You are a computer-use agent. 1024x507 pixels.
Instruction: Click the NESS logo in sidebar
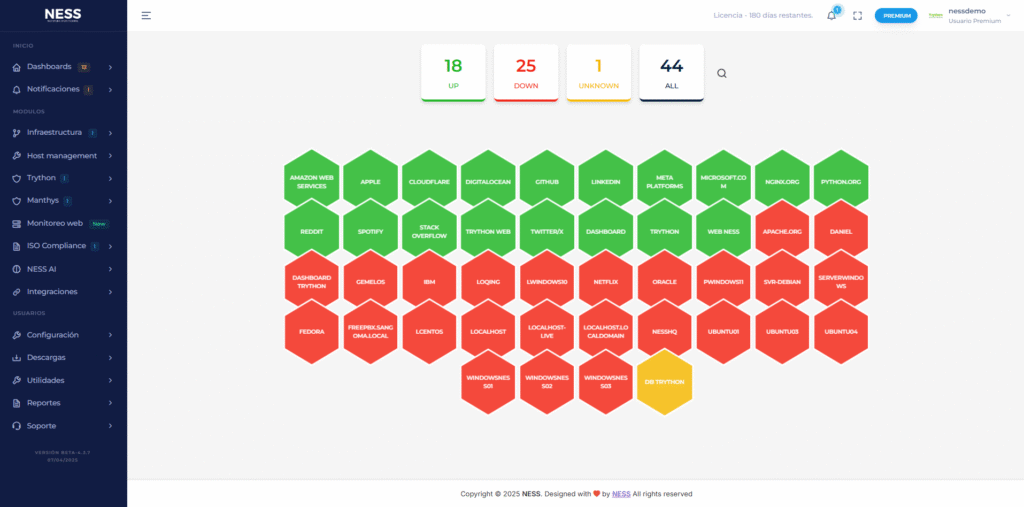[63, 16]
